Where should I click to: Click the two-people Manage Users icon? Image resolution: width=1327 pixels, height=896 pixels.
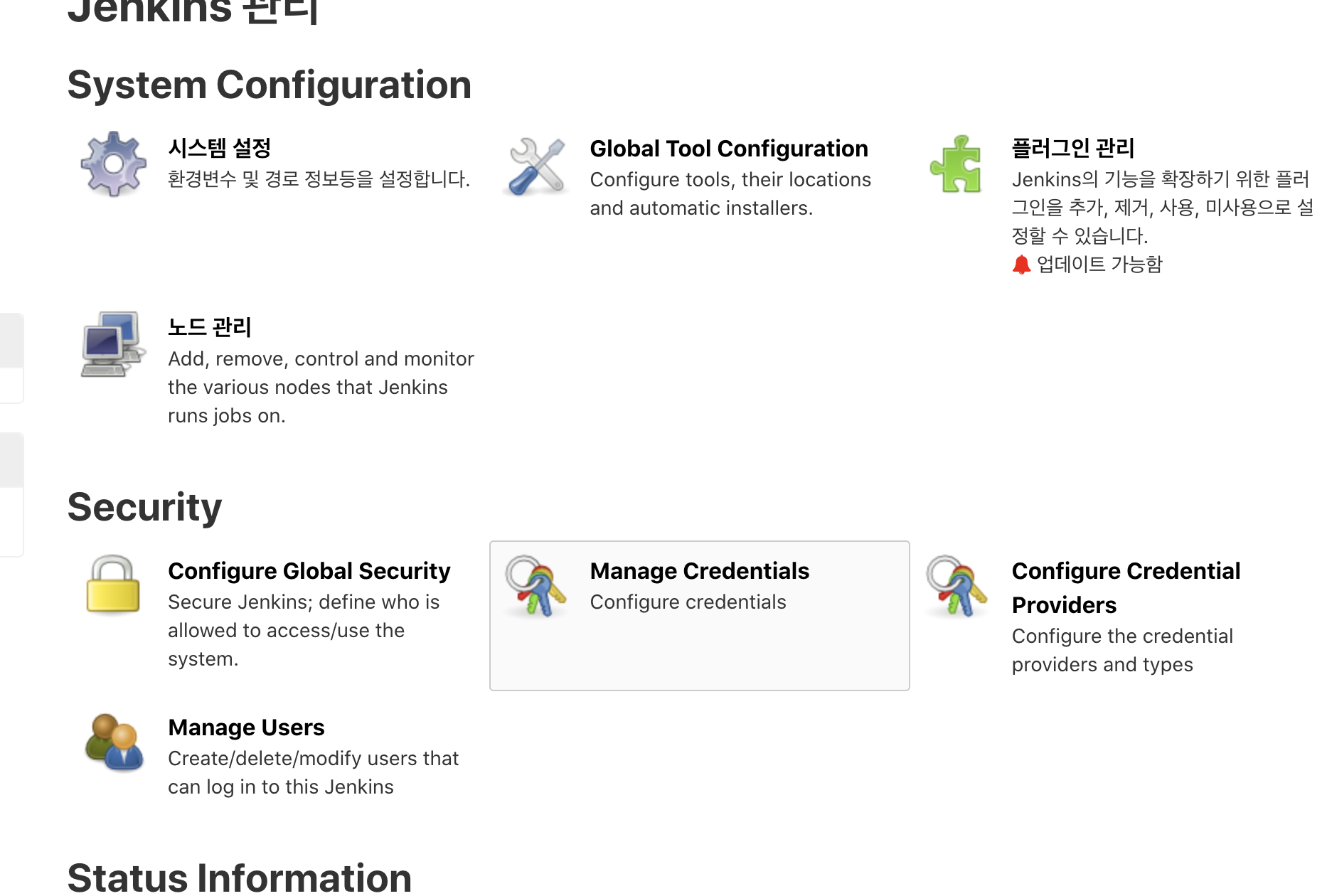pyautogui.click(x=114, y=742)
